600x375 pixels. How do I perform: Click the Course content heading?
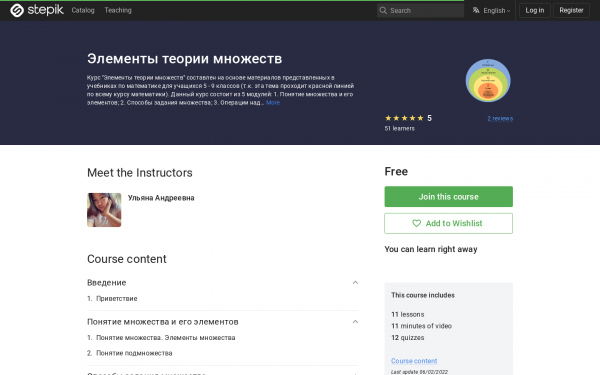coord(127,259)
